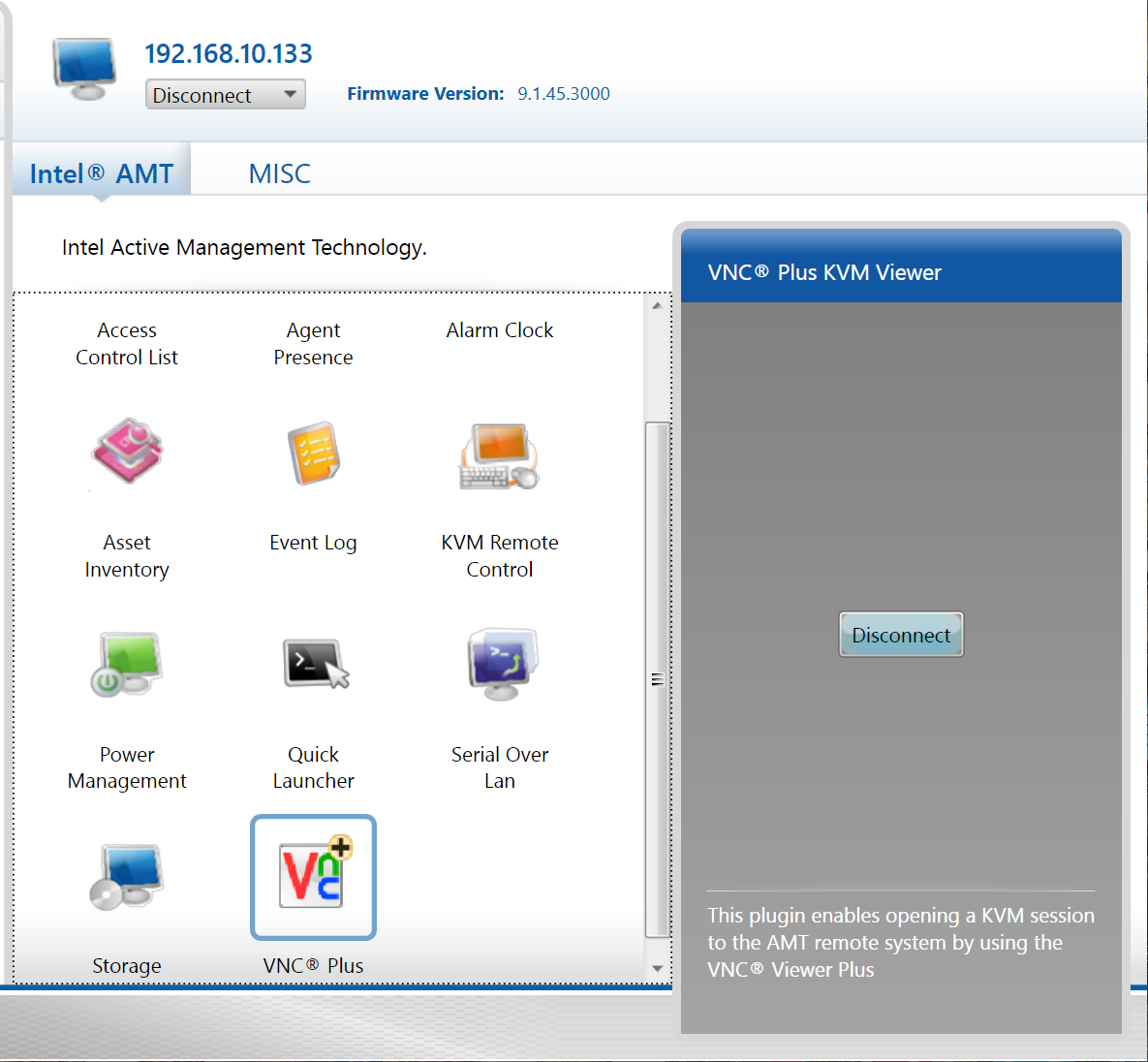This screenshot has width=1148, height=1062.
Task: Click the plugin list vertical scrollbar thumb
Action: (x=658, y=679)
